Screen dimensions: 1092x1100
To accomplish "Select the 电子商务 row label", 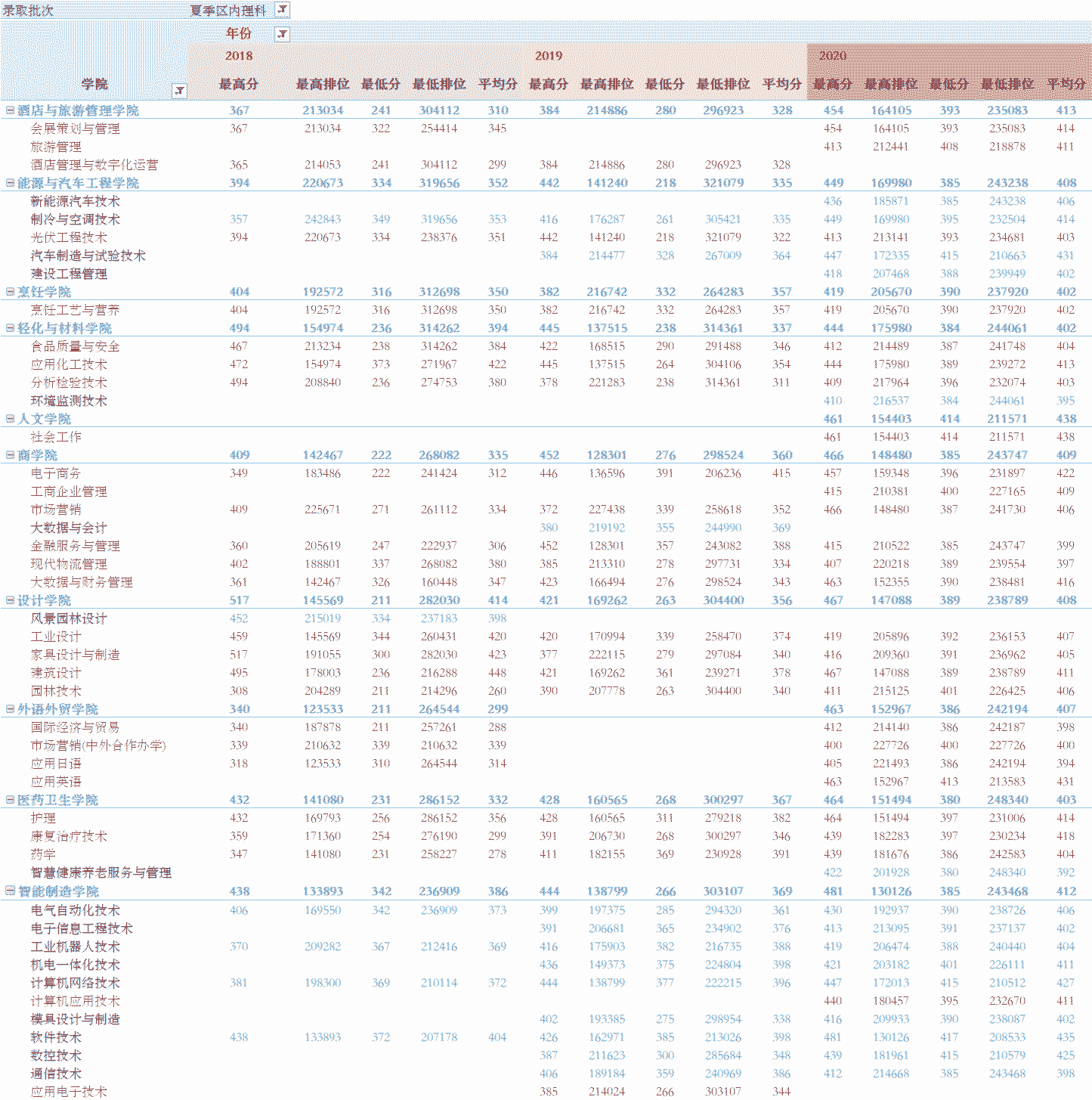I will coord(55,473).
